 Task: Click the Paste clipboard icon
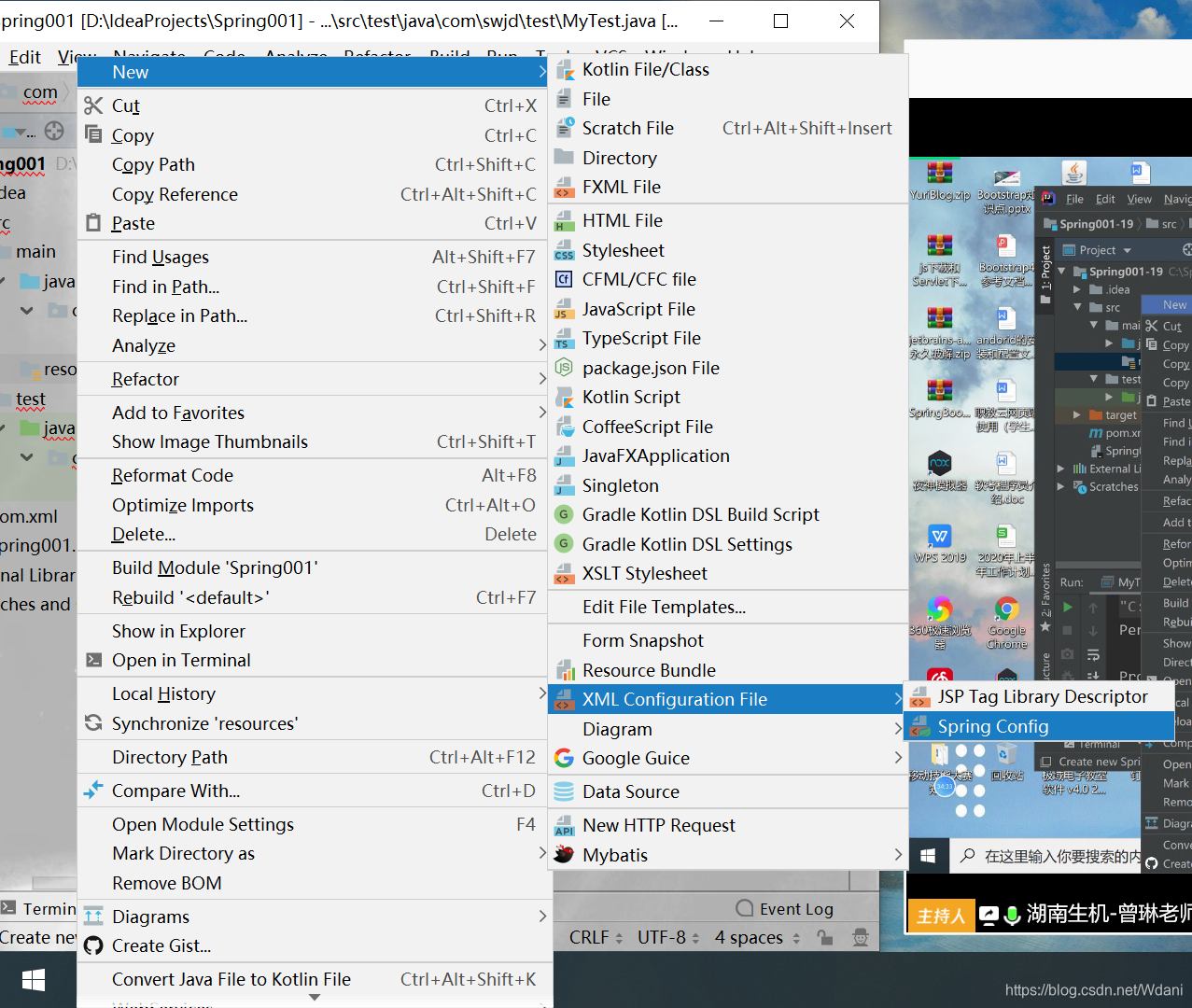(x=93, y=223)
